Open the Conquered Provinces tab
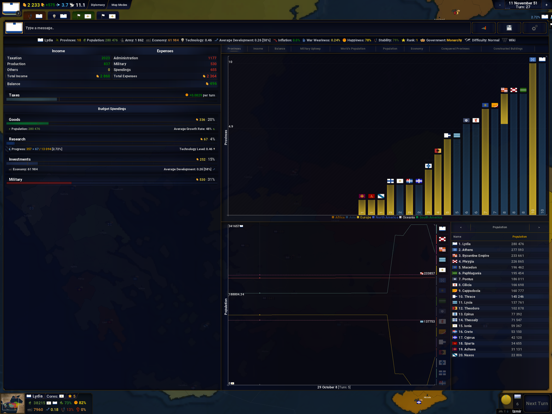This screenshot has width=552, height=414. pos(455,49)
